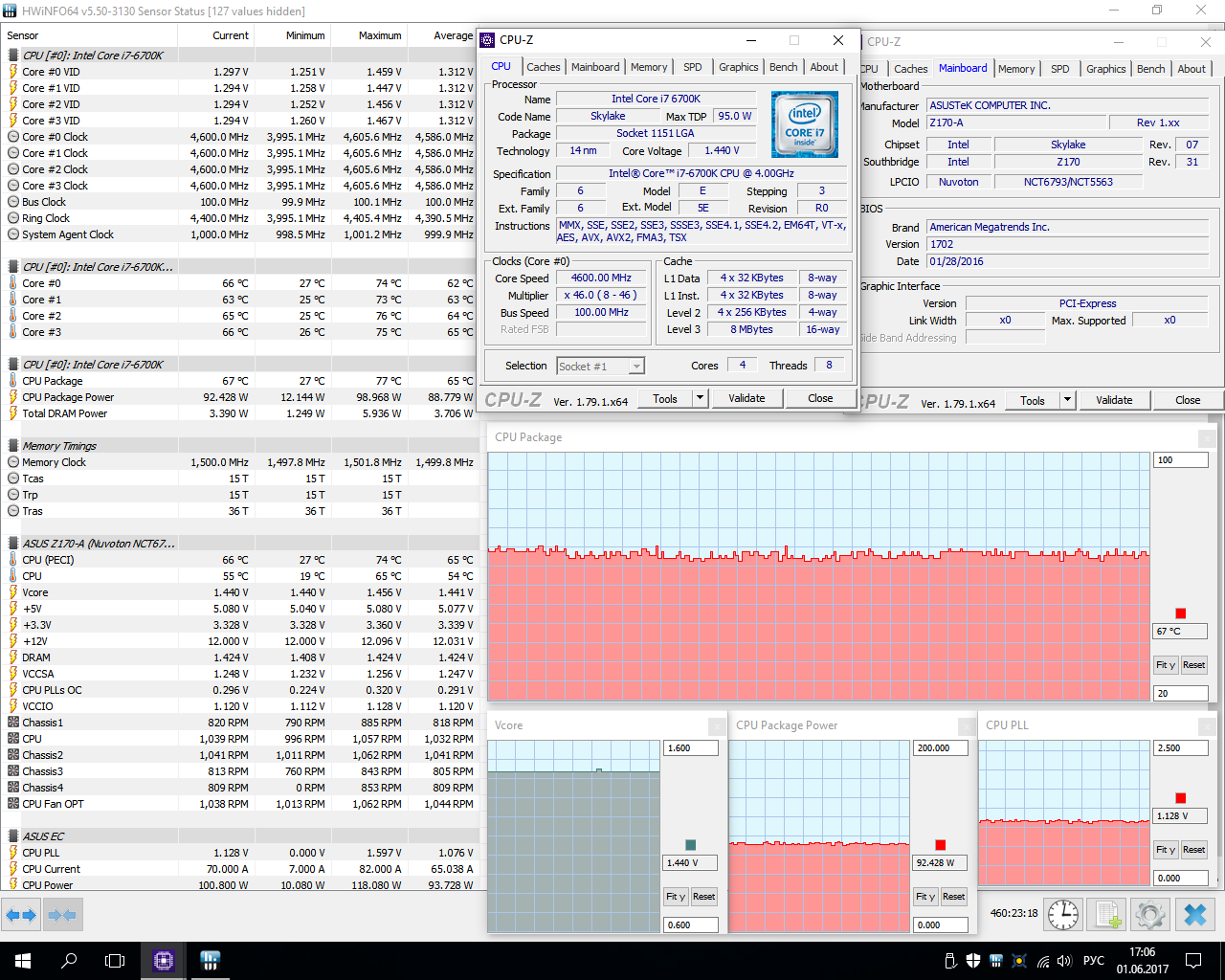This screenshot has height=980, width=1225.
Task: Click the chip icon beside Memory Timings header
Action: tap(13, 446)
